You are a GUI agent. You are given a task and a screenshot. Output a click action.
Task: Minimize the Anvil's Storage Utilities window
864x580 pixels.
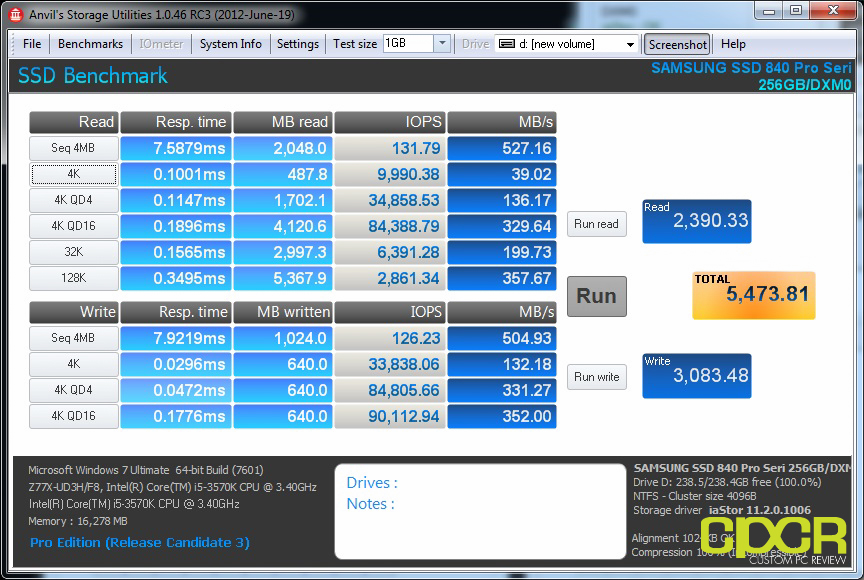click(770, 10)
